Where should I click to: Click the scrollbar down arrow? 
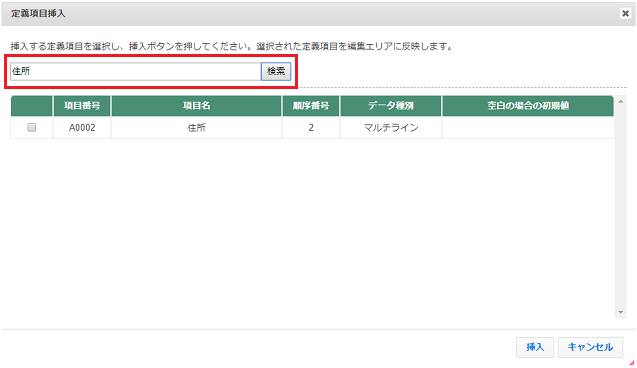pyautogui.click(x=620, y=312)
